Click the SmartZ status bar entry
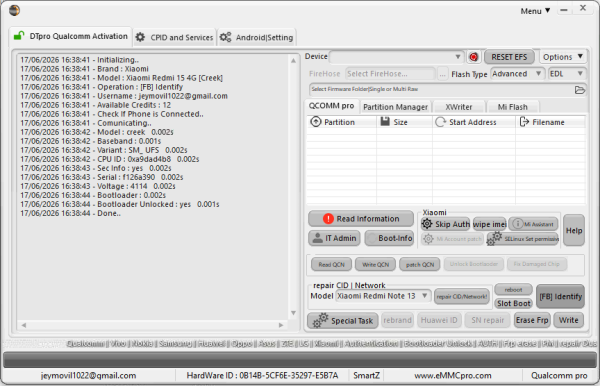This screenshot has width=600, height=386. coord(366,376)
